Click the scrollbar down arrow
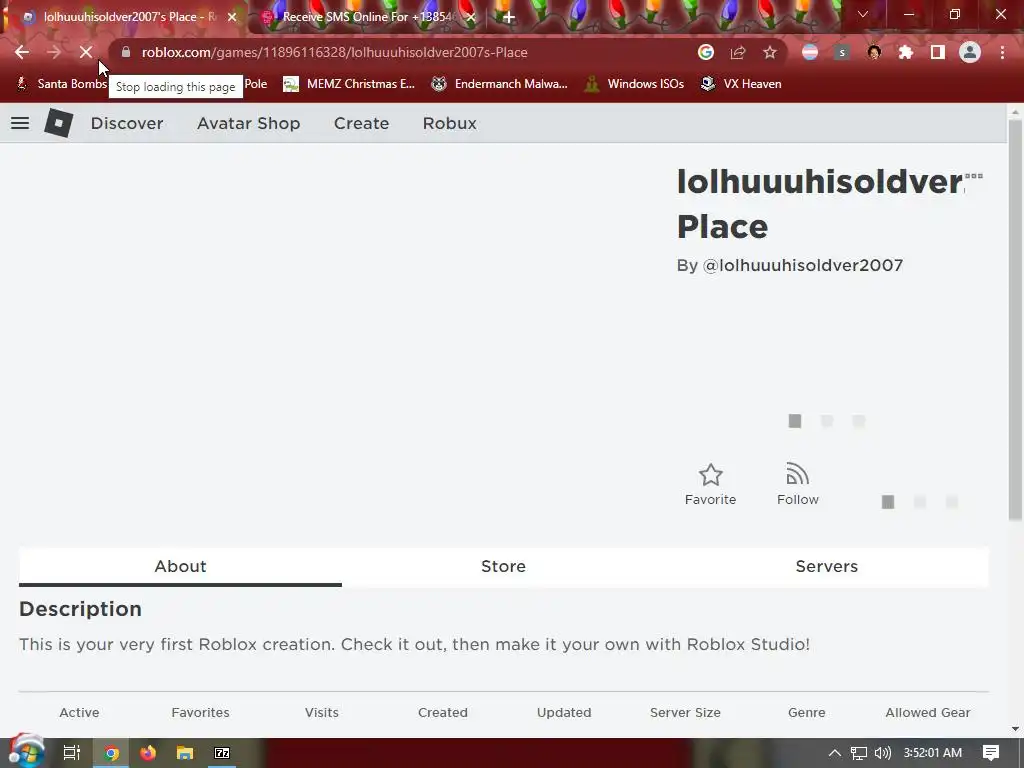1024x768 pixels. [1015, 728]
